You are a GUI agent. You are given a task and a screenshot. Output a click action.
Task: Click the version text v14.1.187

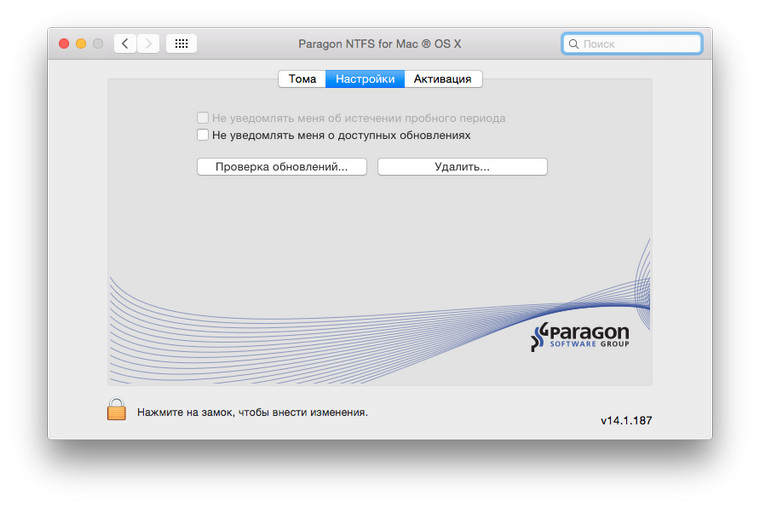click(626, 420)
